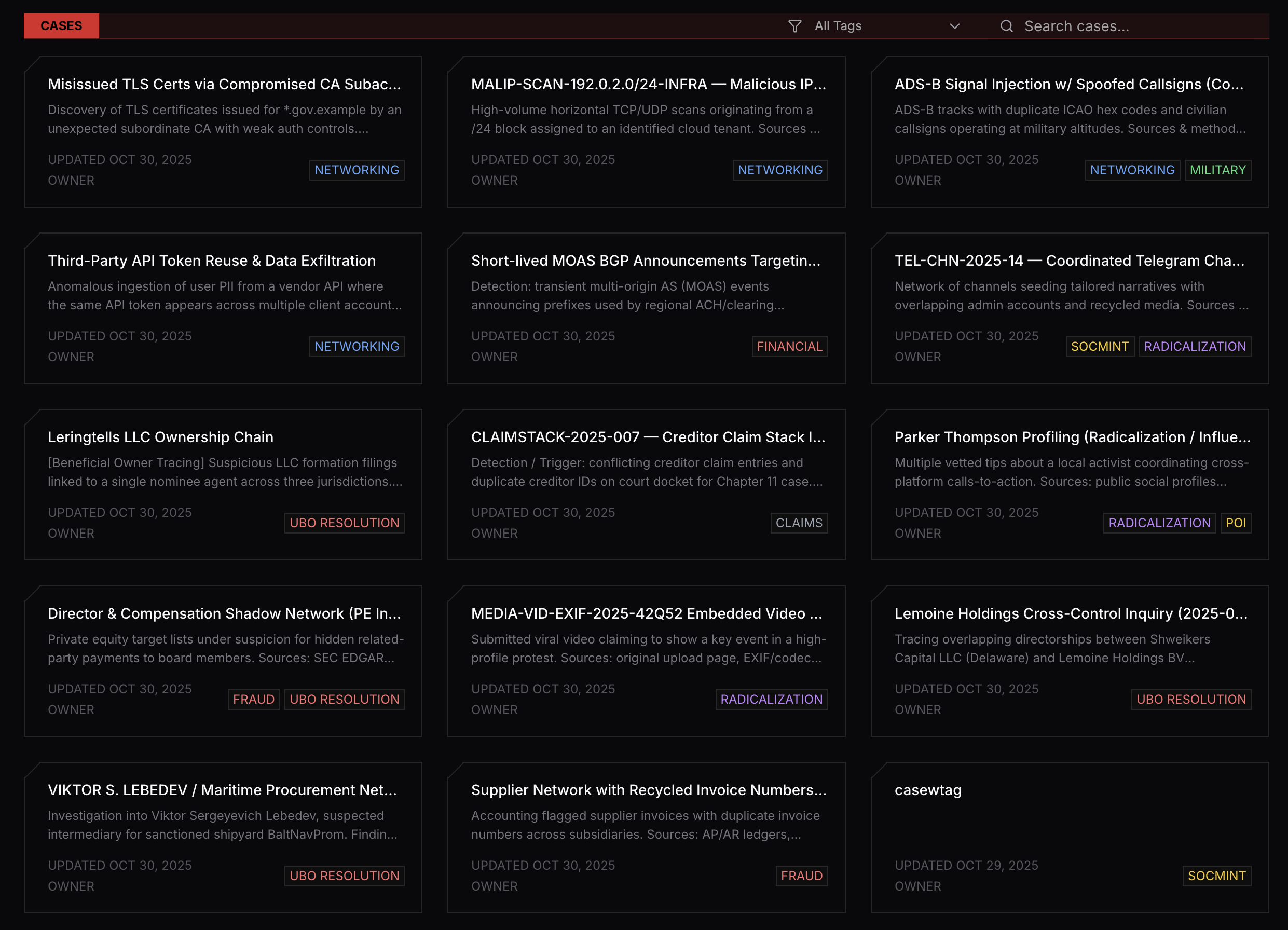This screenshot has height=930, width=1288.
Task: Select the NETWORKING tag on the TLS Certs case
Action: coord(357,170)
